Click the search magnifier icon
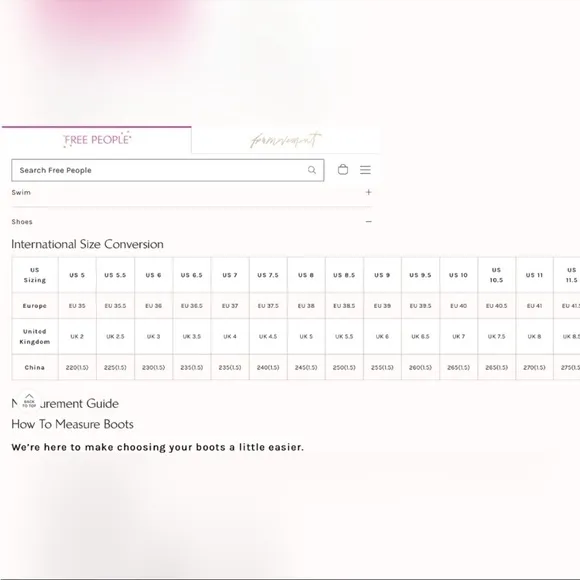Image resolution: width=580 pixels, height=580 pixels. (x=312, y=170)
